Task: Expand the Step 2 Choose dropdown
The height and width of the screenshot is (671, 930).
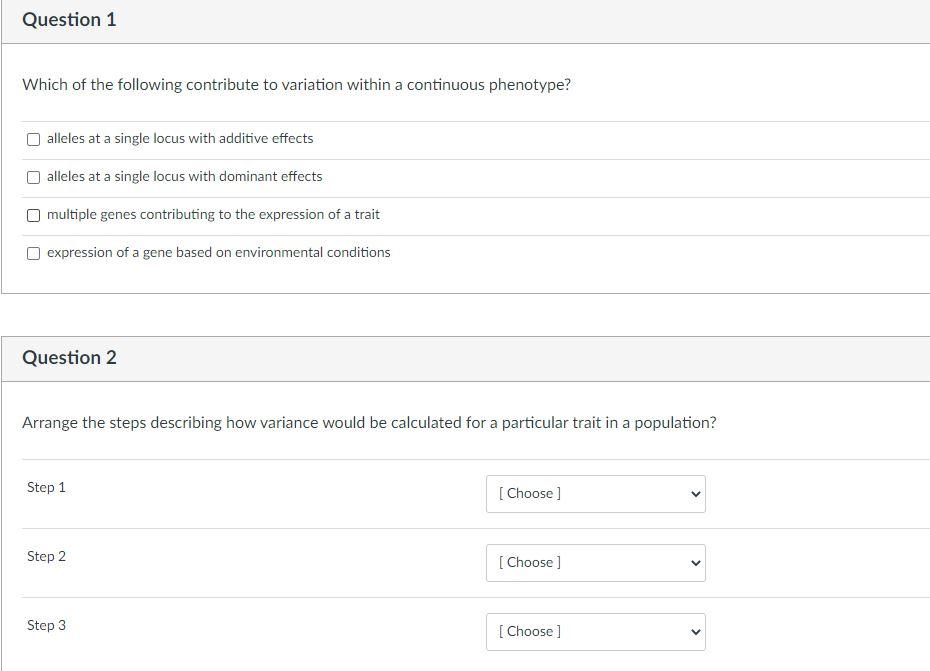Action: coord(595,563)
